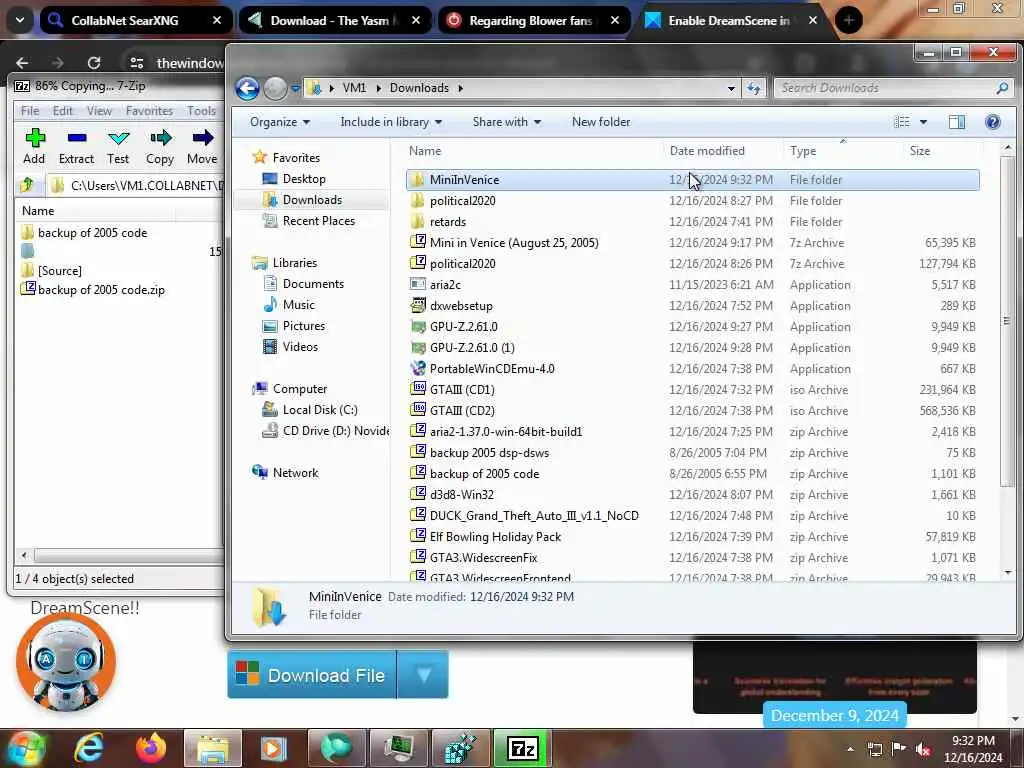Open a new browser tab
The width and height of the screenshot is (1024, 768).
pyautogui.click(x=848, y=20)
